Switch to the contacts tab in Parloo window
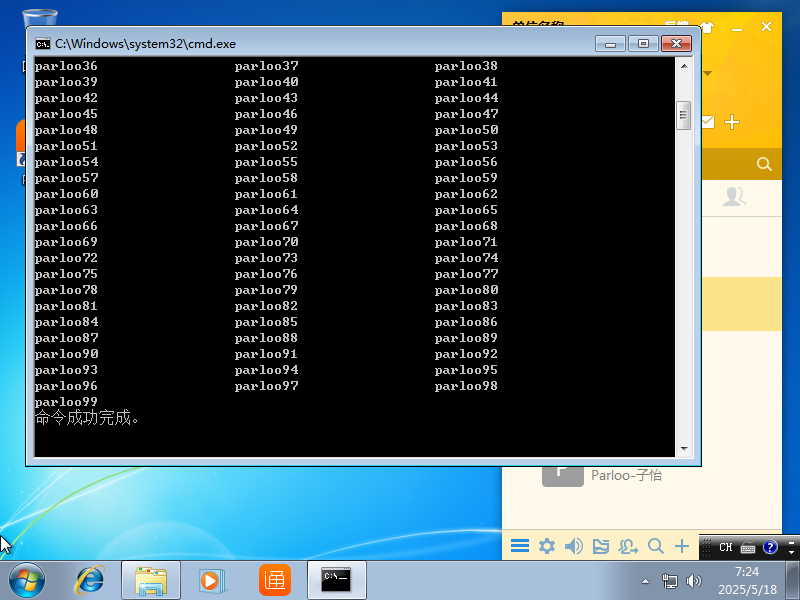This screenshot has width=800, height=600. 734,196
